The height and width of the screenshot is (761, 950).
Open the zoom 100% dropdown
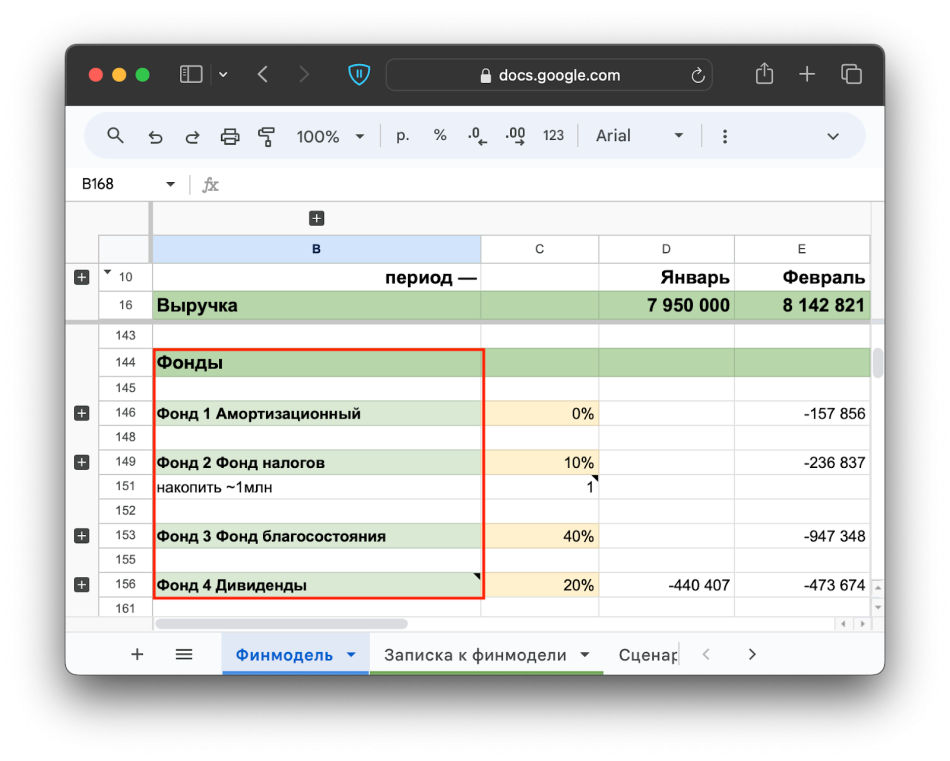pos(330,136)
